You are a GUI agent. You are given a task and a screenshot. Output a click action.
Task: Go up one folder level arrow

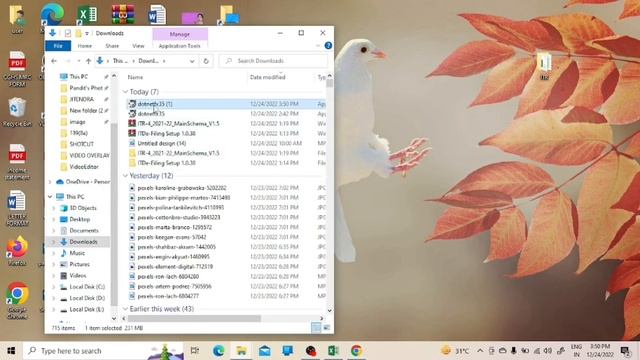click(x=88, y=61)
